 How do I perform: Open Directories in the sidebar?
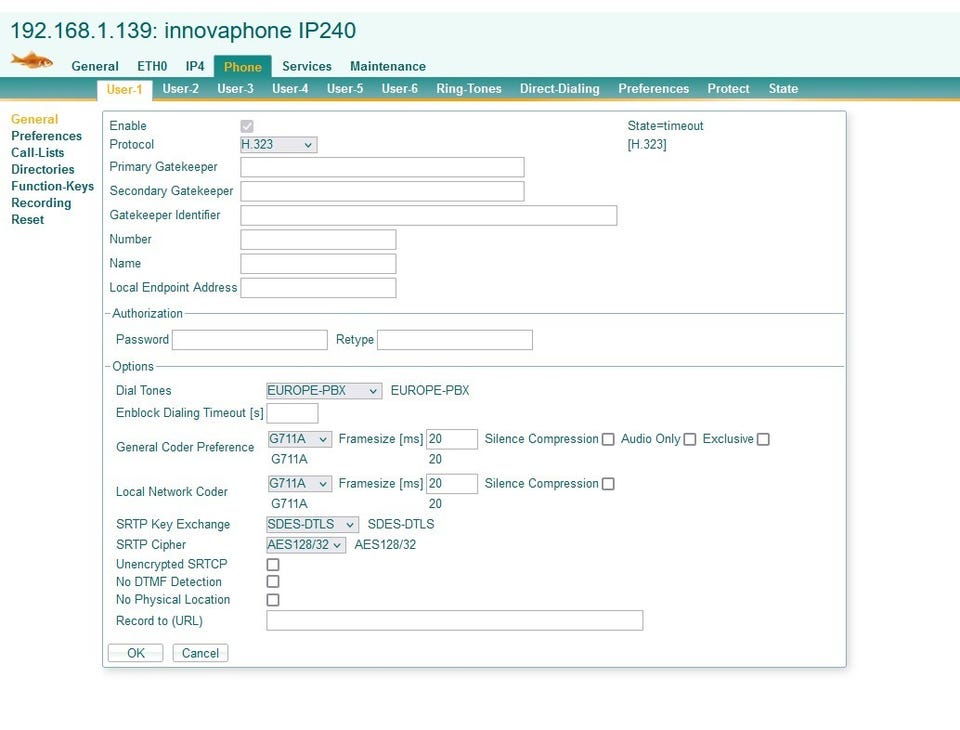pyautogui.click(x=43, y=170)
